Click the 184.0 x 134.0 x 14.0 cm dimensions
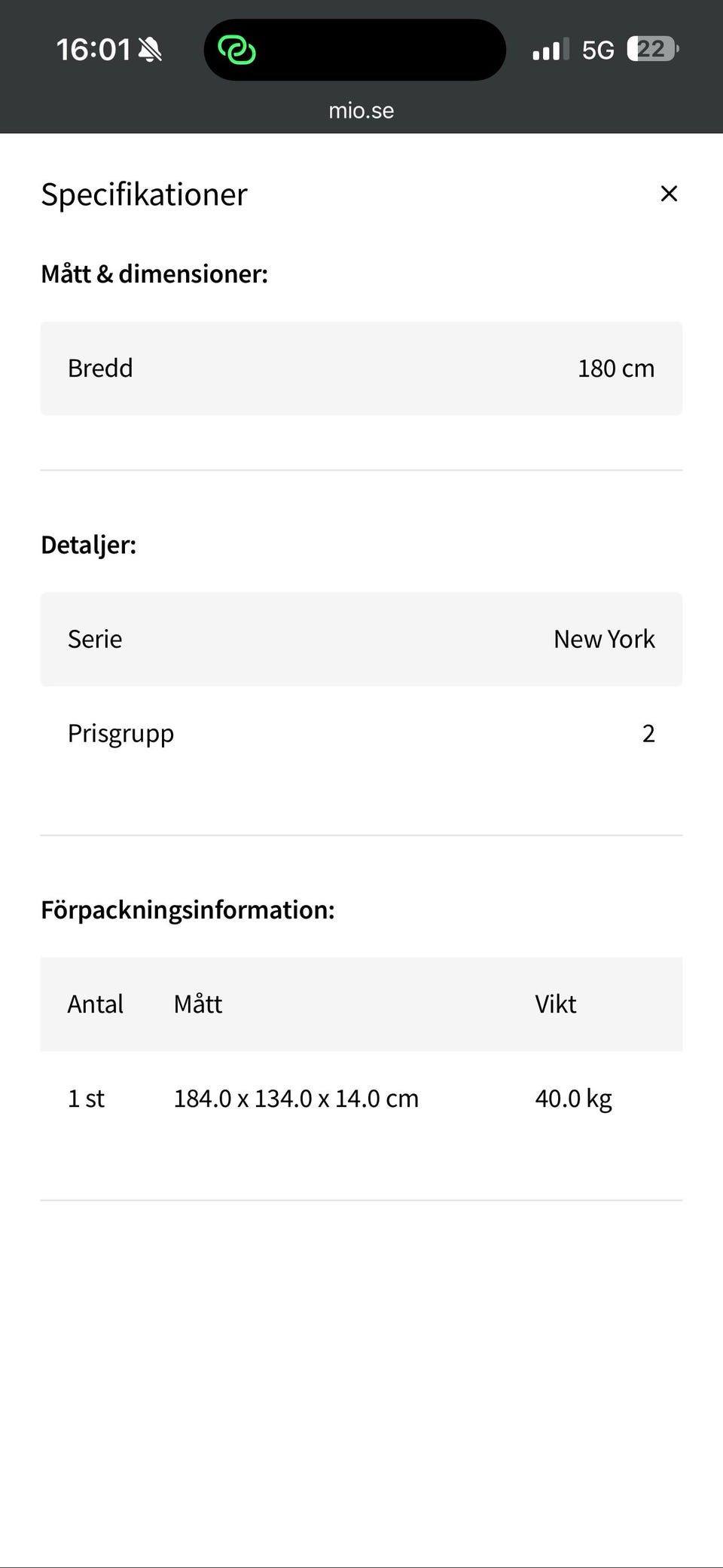The image size is (723, 1568). (296, 1099)
